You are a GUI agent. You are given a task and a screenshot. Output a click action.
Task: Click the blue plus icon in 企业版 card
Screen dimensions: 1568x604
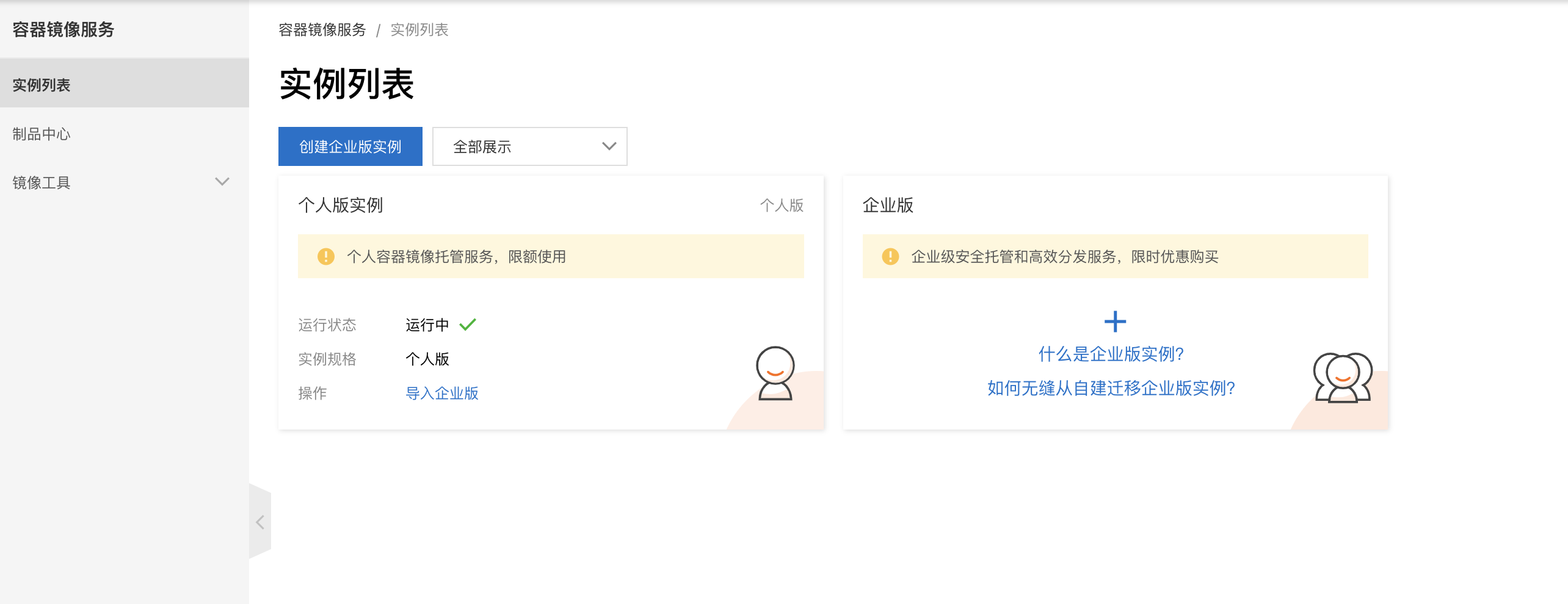click(x=1115, y=322)
